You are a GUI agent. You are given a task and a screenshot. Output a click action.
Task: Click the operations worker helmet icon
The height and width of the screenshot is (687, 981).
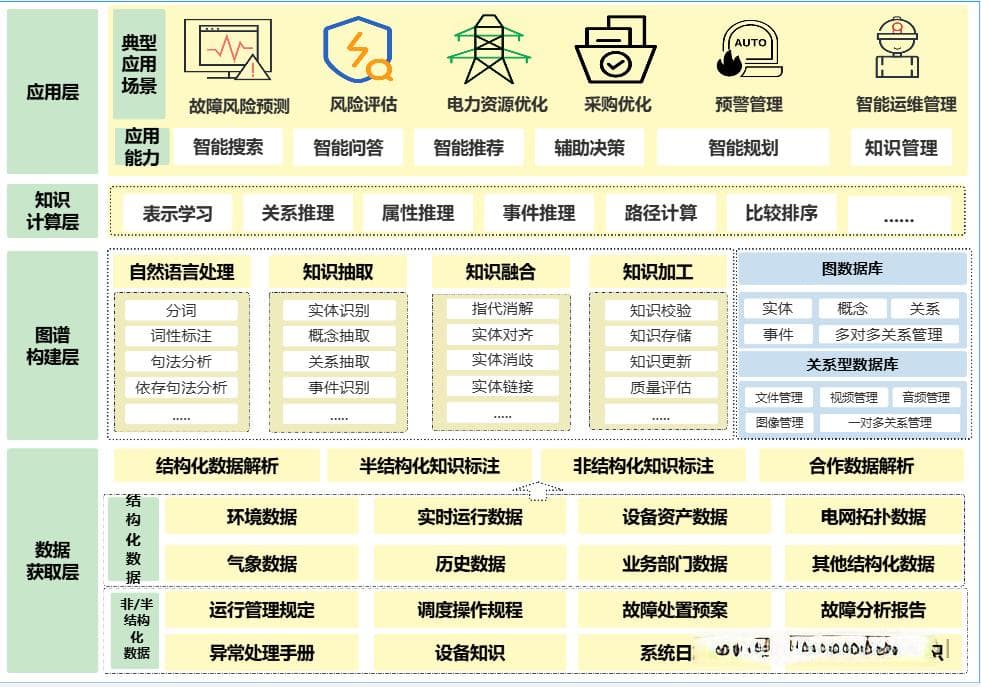[897, 48]
